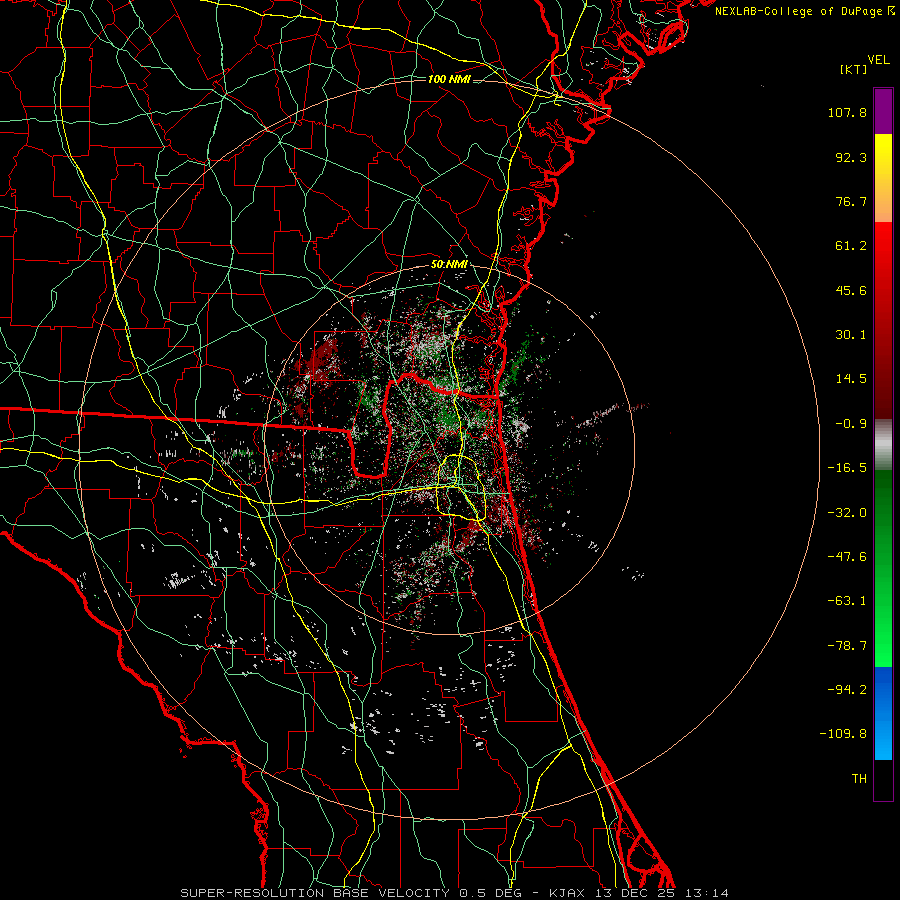Viewport: 900px width, 900px height.
Task: Click the 30.1 scale value
Action: [851, 335]
